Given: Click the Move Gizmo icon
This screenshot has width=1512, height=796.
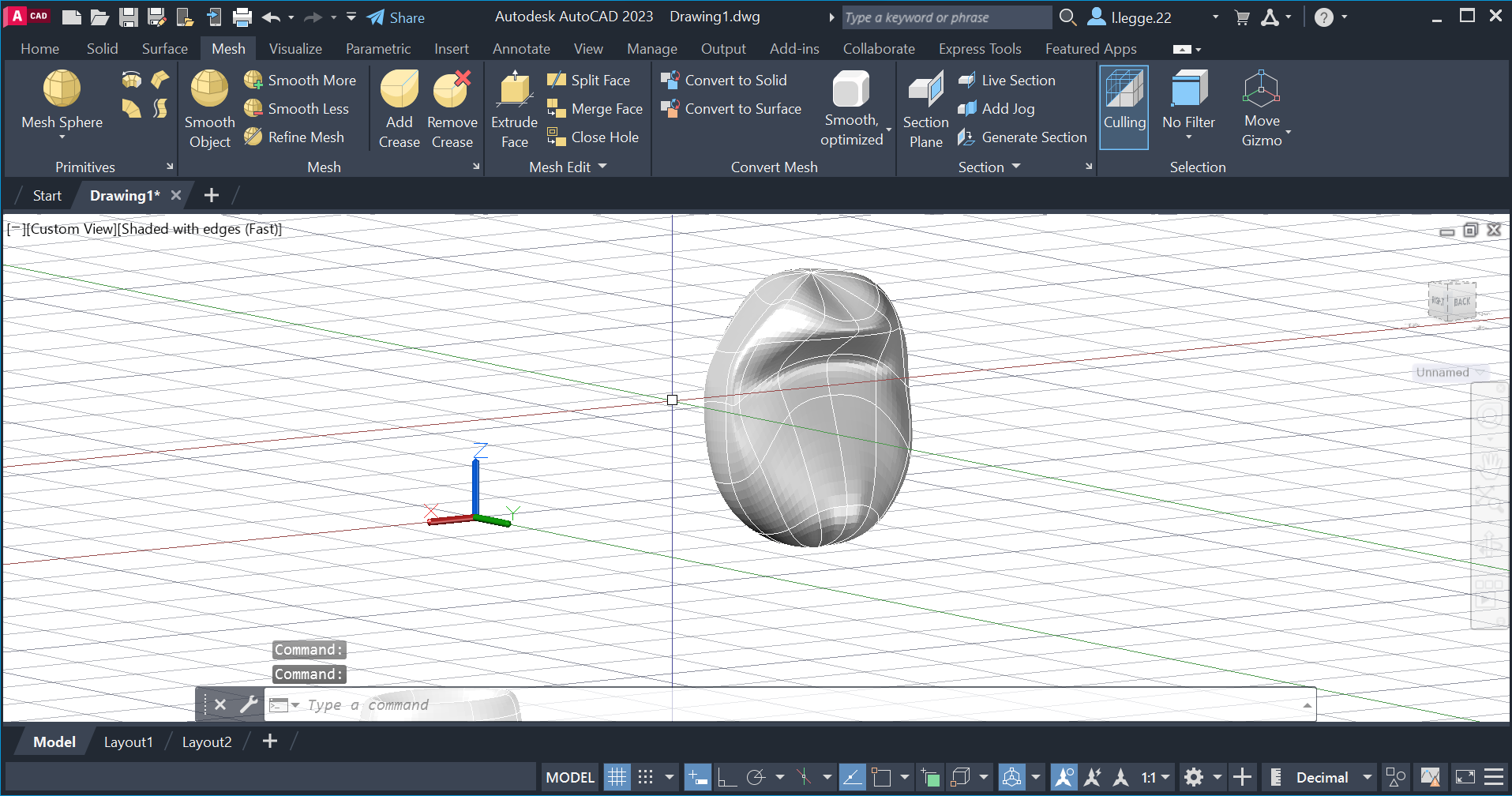Looking at the screenshot, I should [1261, 89].
